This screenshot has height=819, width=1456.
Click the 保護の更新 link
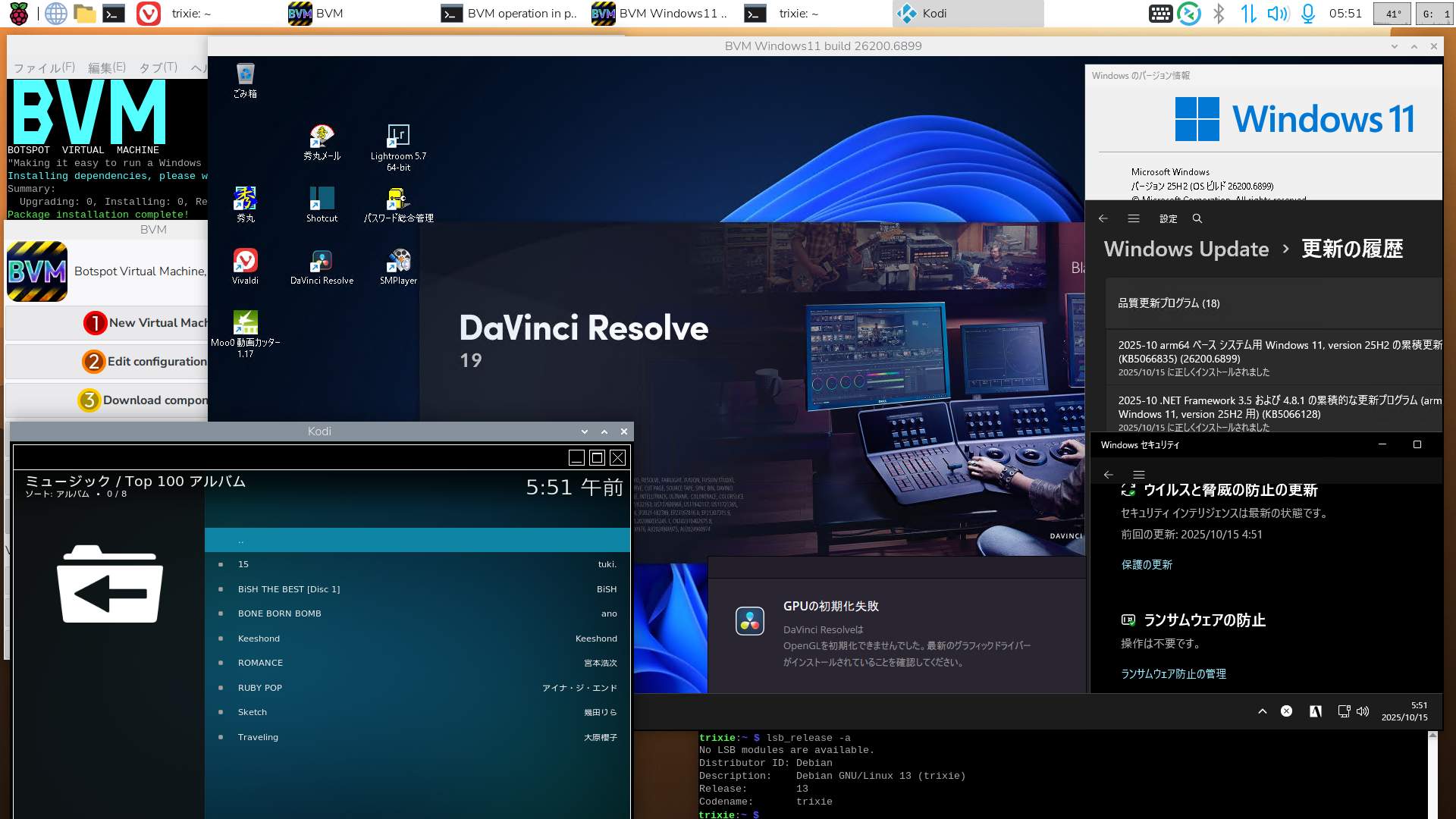click(x=1147, y=564)
